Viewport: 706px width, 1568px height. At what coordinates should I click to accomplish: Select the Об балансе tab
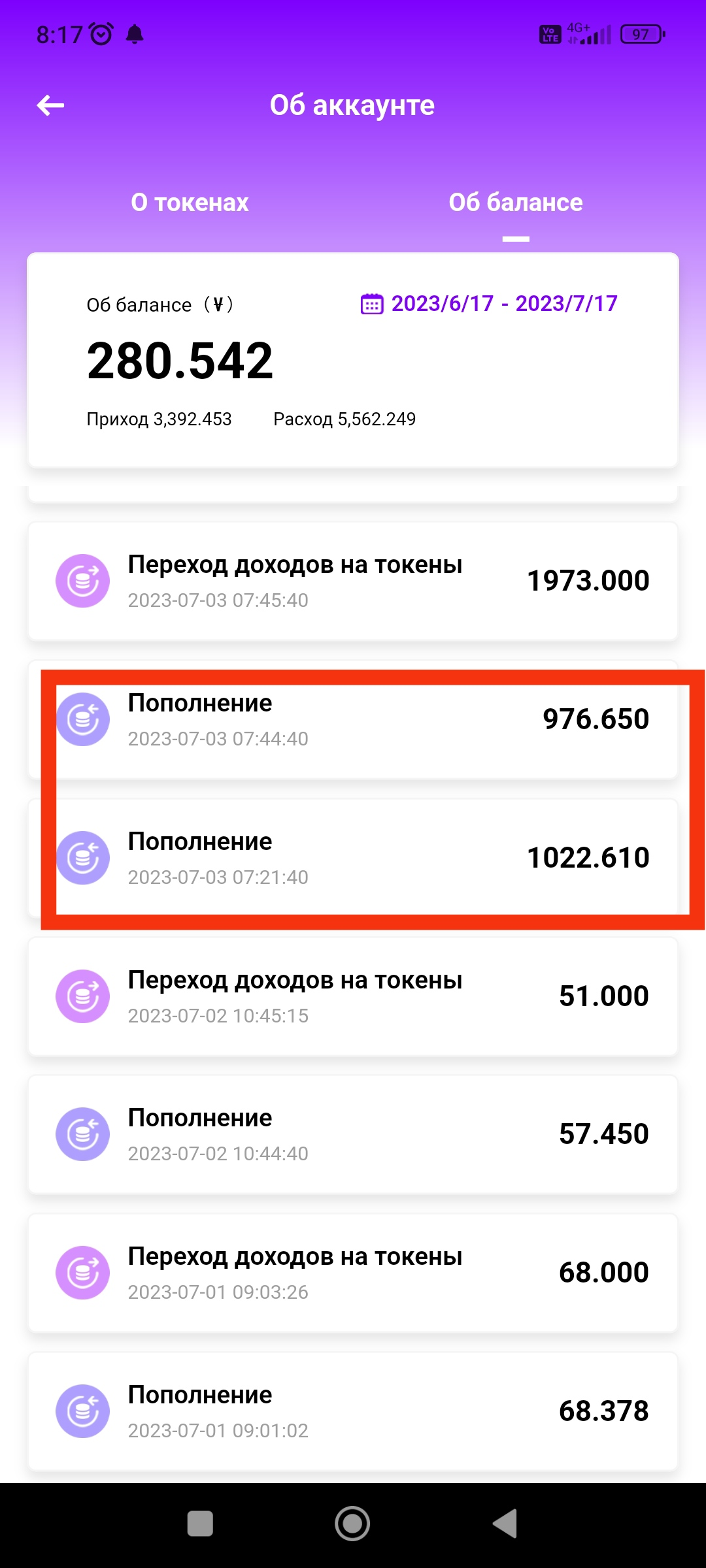pyautogui.click(x=516, y=203)
